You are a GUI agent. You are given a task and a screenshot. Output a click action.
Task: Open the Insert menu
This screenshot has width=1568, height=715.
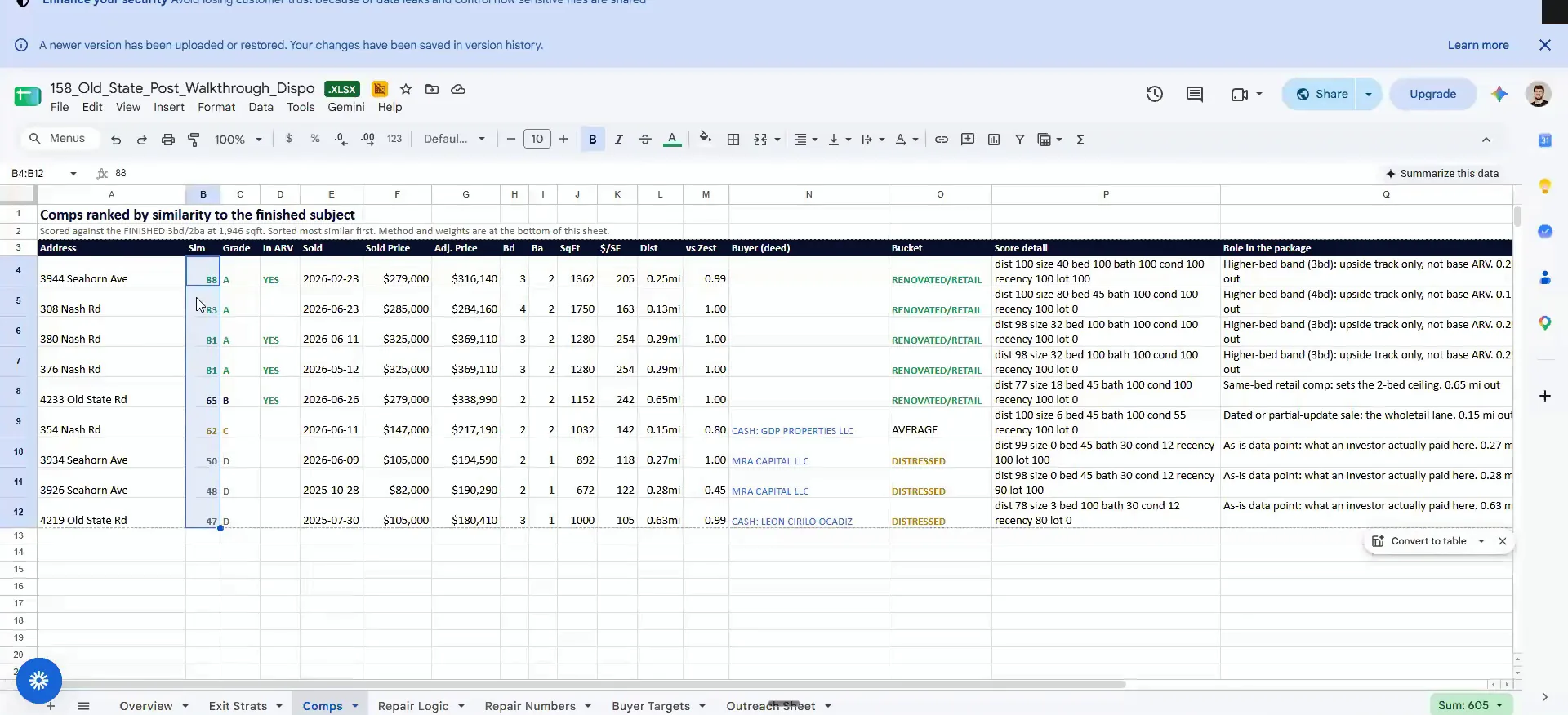169,107
